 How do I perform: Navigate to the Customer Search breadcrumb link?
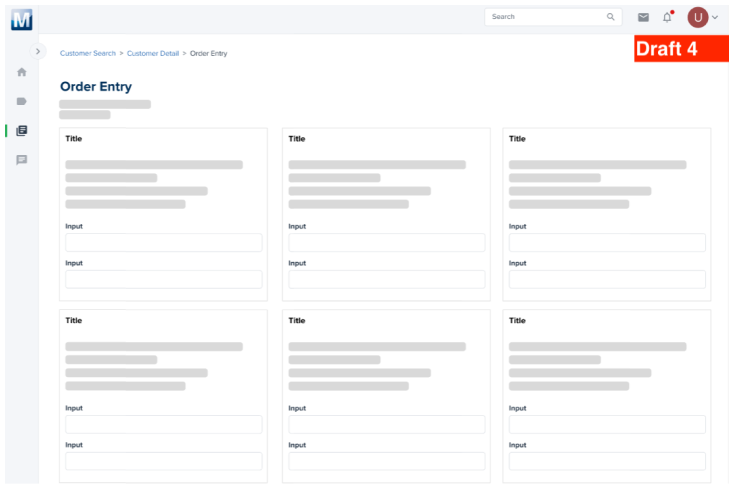(88, 53)
